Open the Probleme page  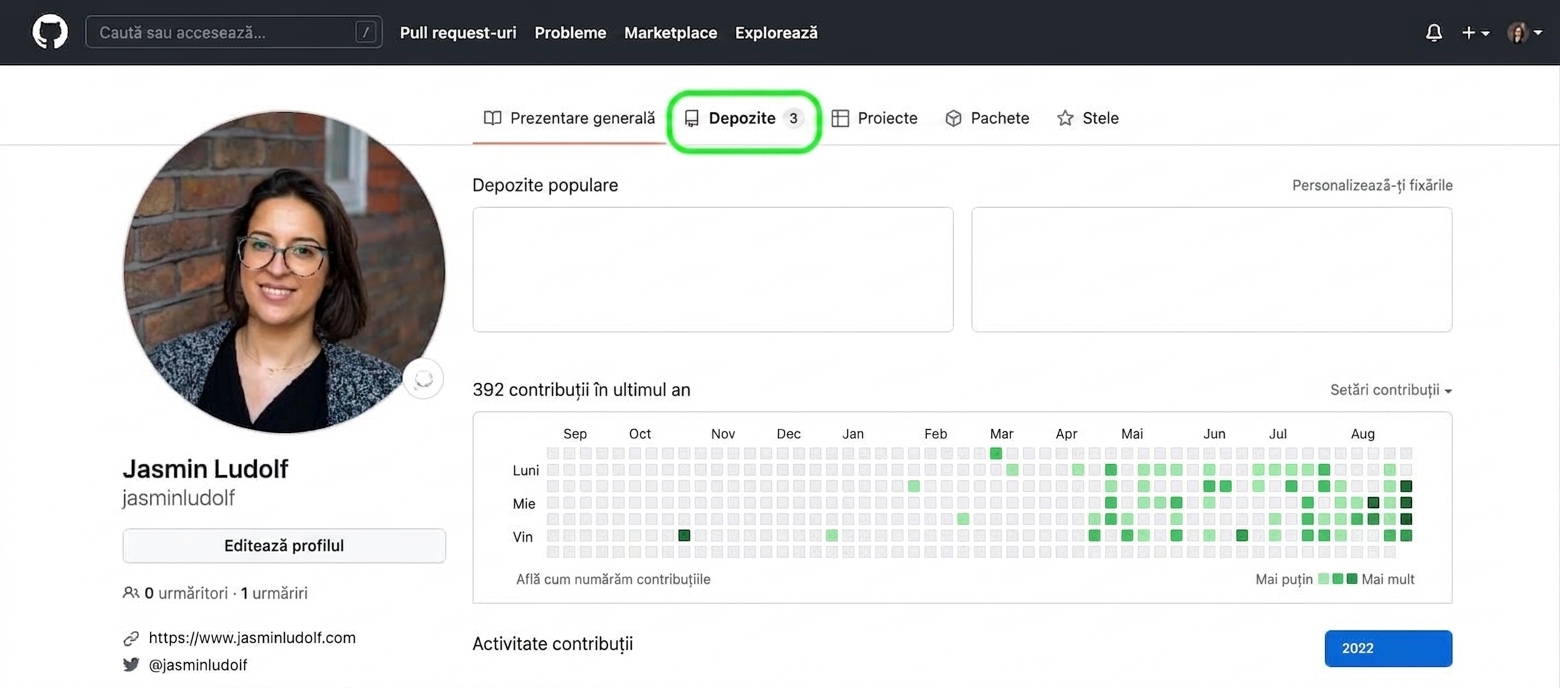[x=570, y=33]
